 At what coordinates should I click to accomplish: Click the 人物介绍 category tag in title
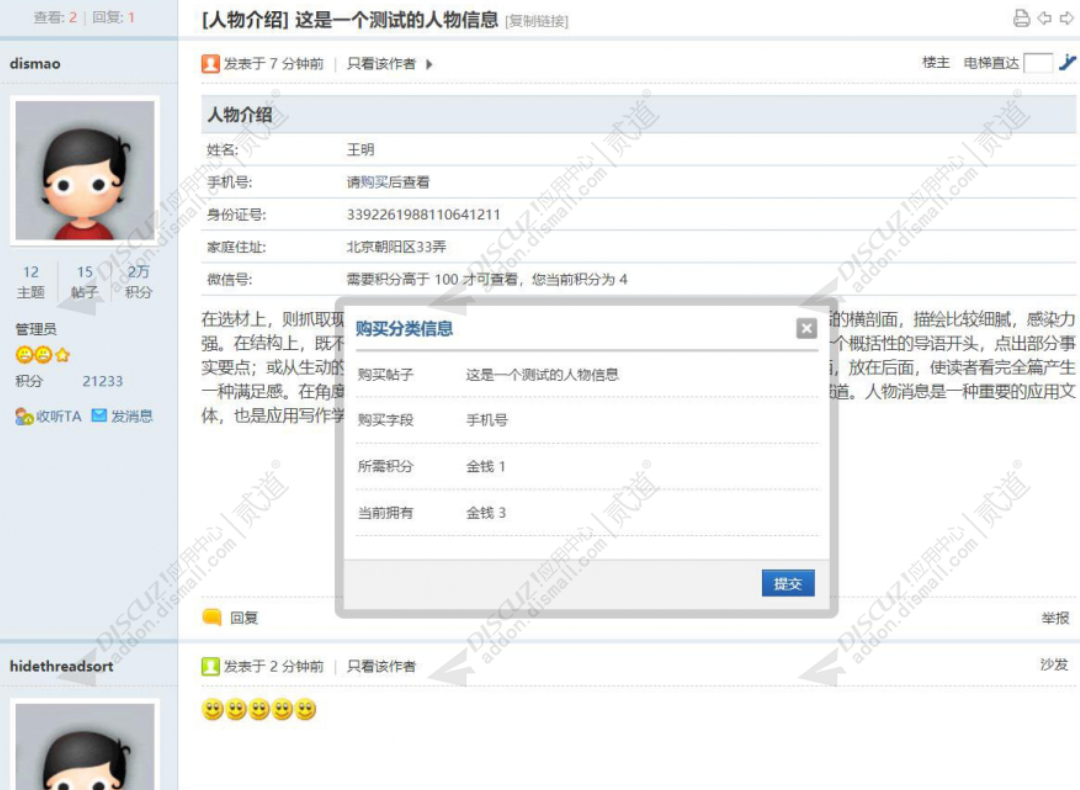pos(245,20)
